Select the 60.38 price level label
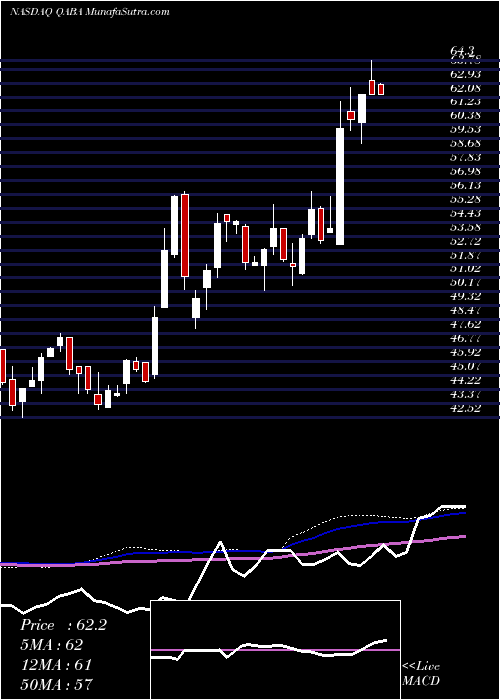Image resolution: width=500 pixels, height=700 pixels. (465, 115)
